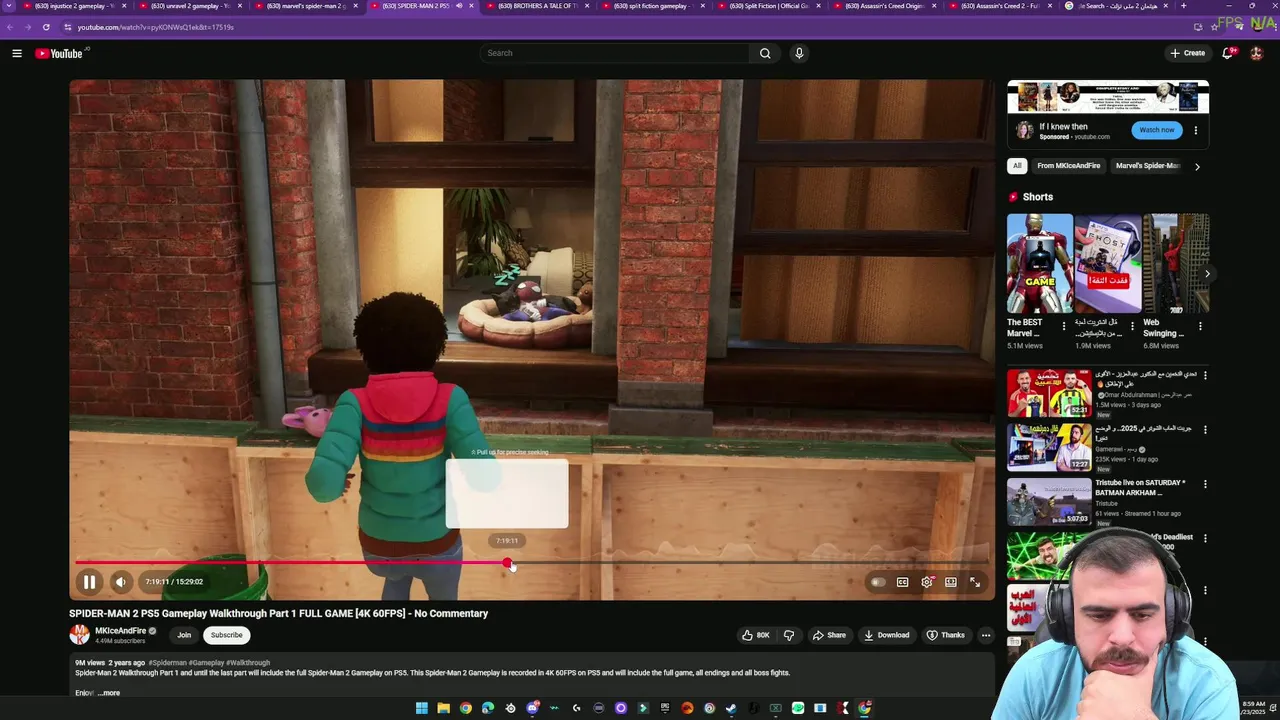Click the browser address bar URL
The image size is (1280, 720).
pyautogui.click(x=156, y=27)
